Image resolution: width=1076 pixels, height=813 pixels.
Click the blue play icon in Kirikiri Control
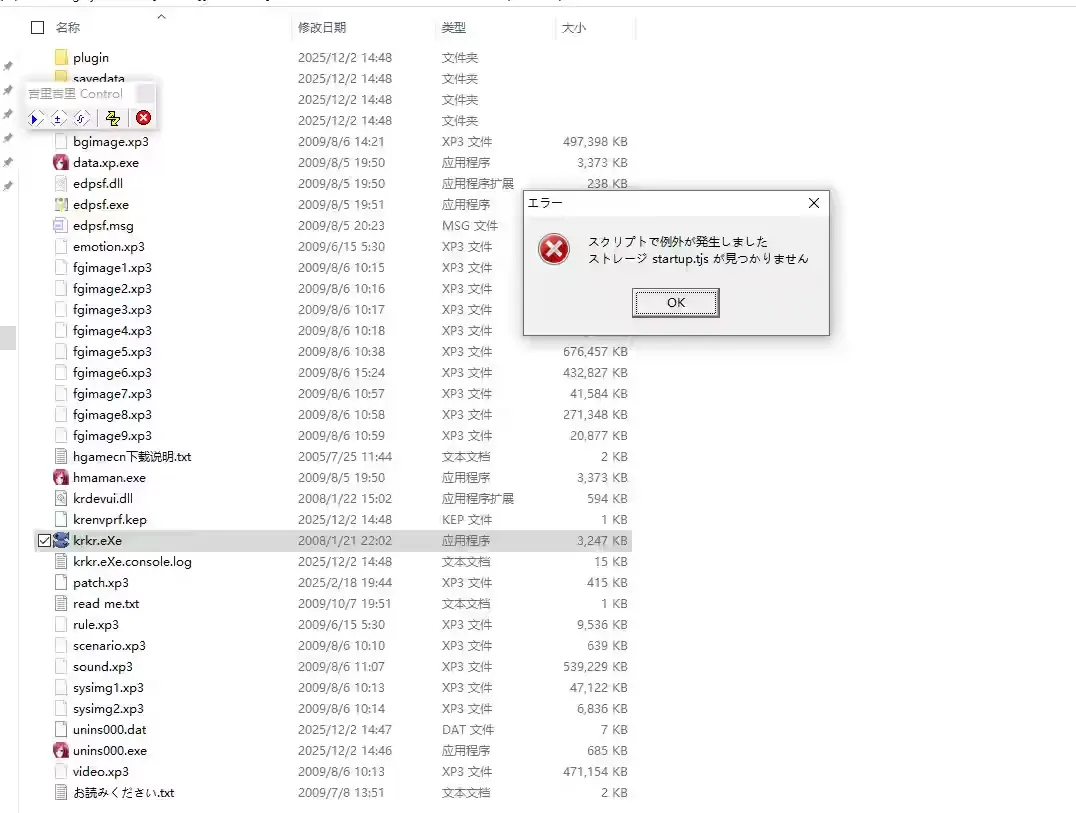[x=35, y=119]
